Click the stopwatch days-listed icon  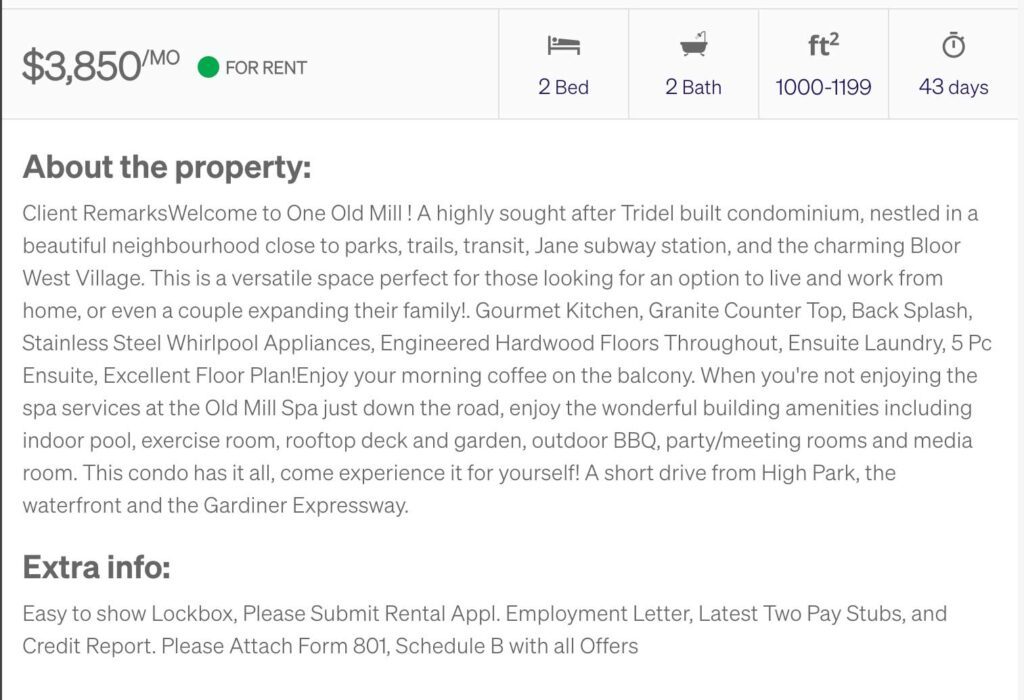click(x=954, y=45)
